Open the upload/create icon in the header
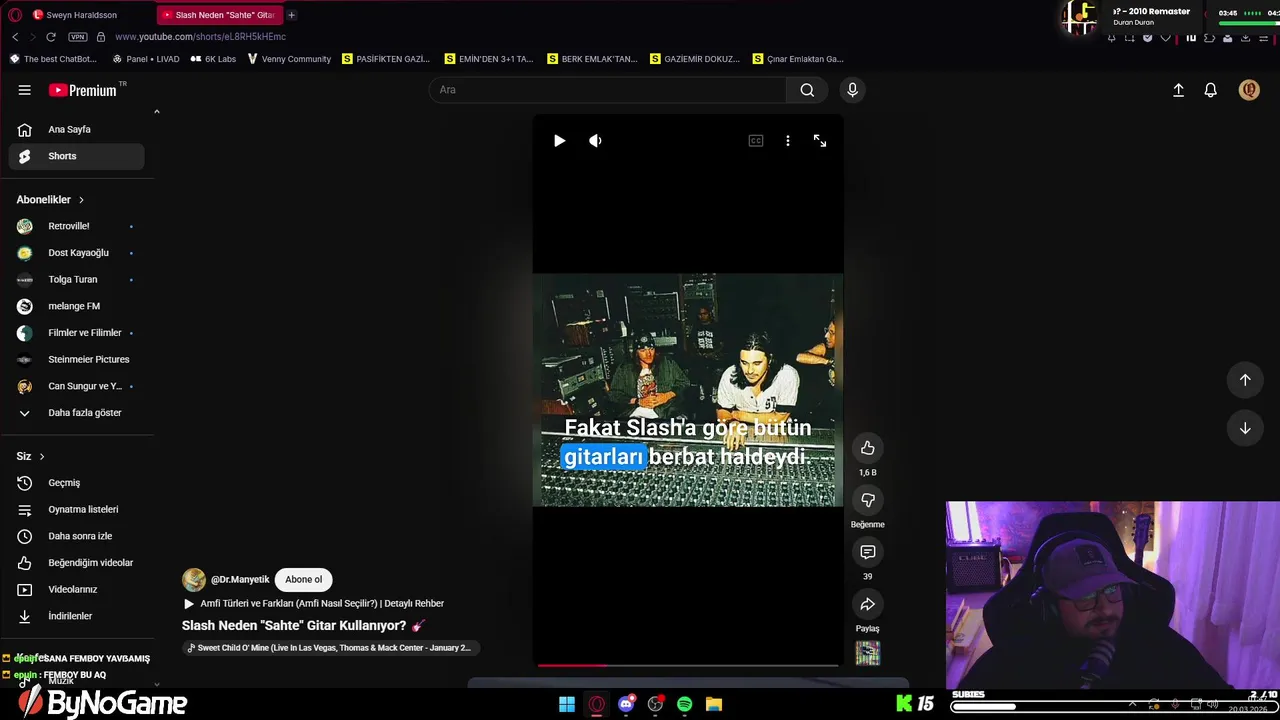Image resolution: width=1280 pixels, height=720 pixels. [1178, 90]
